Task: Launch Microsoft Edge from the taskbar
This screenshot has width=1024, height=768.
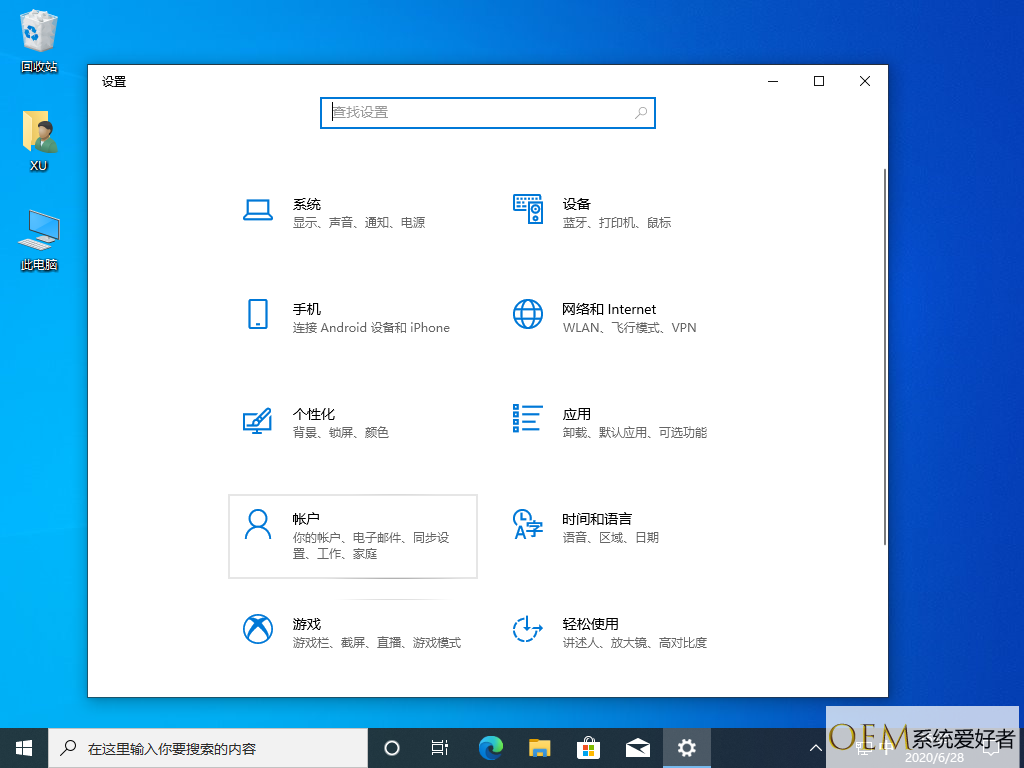Action: (x=490, y=748)
